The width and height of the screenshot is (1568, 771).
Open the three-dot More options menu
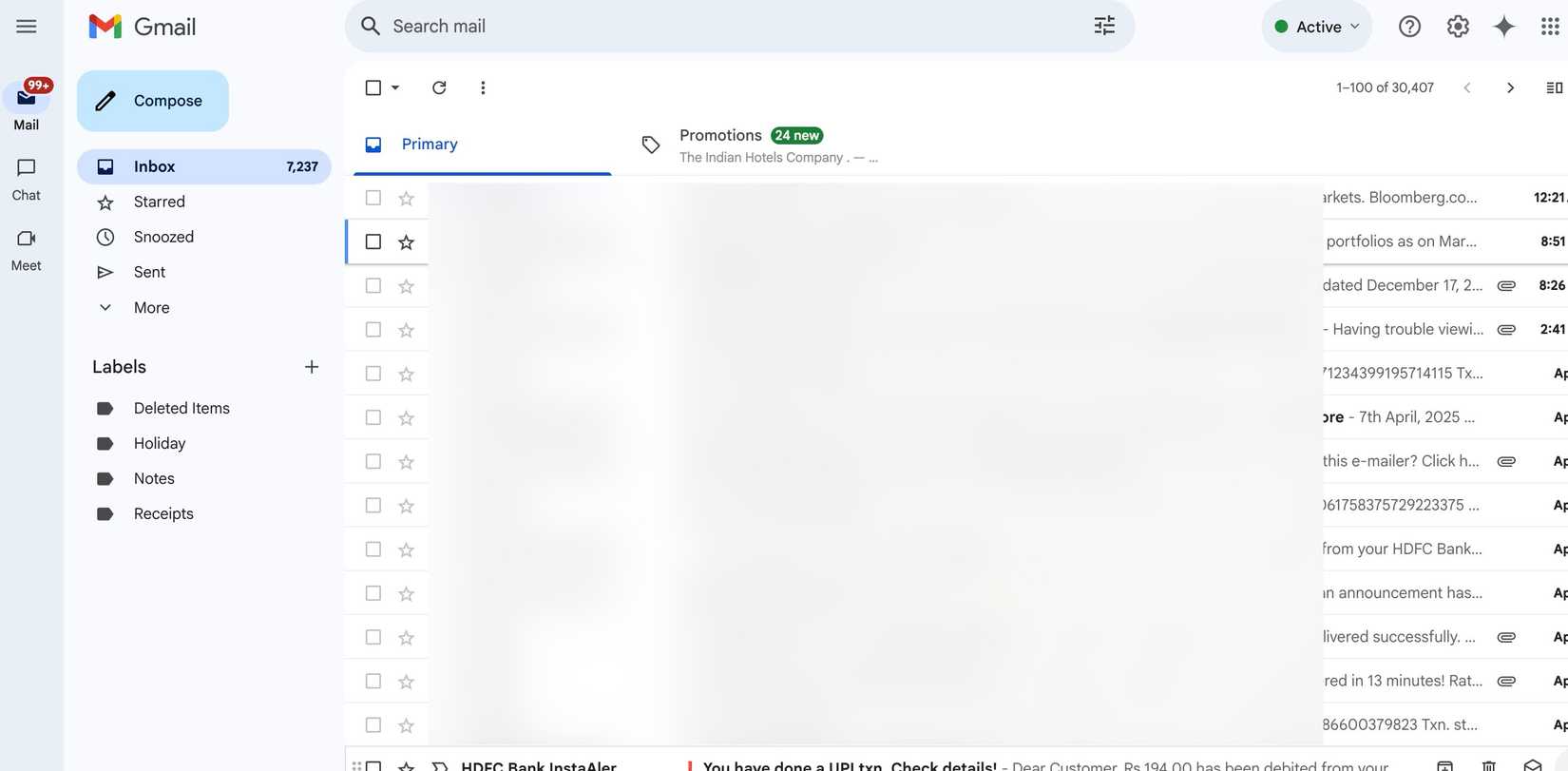coord(483,87)
